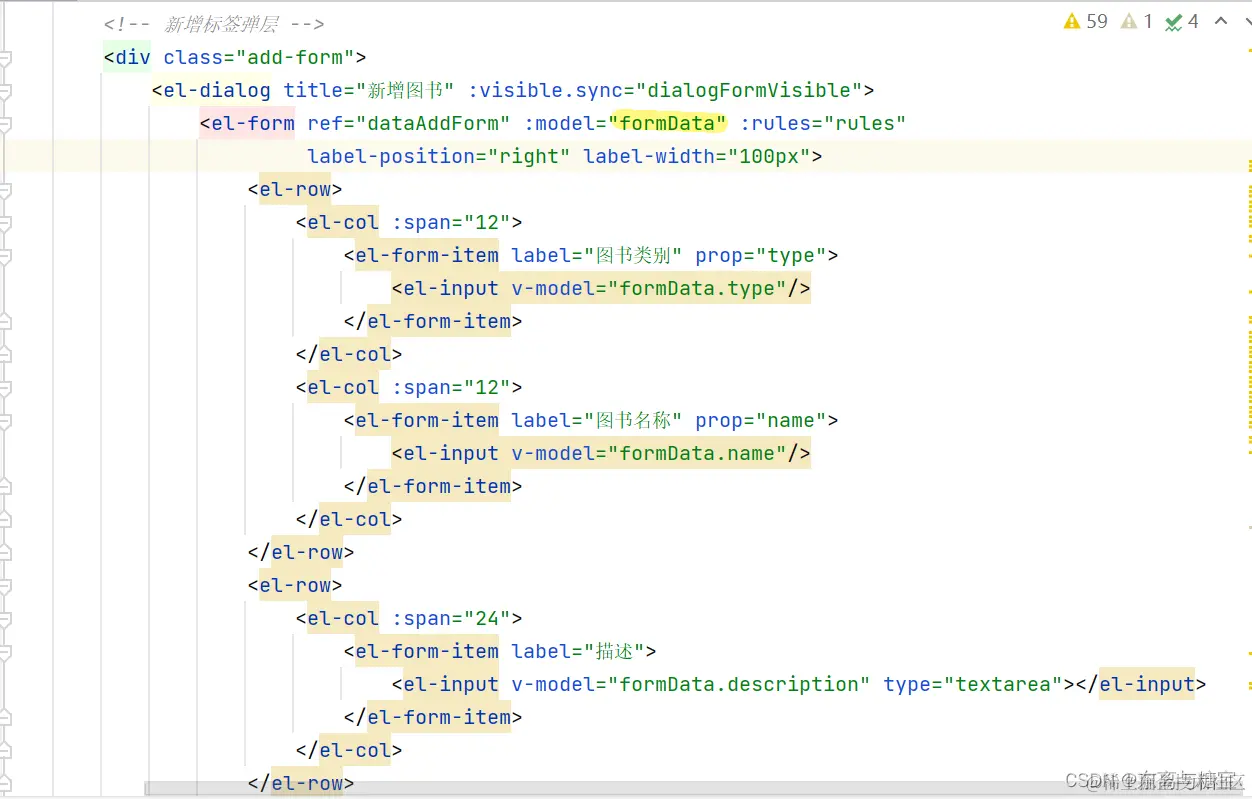Click the prop="type" attribute
The image size is (1252, 799).
[761, 255]
